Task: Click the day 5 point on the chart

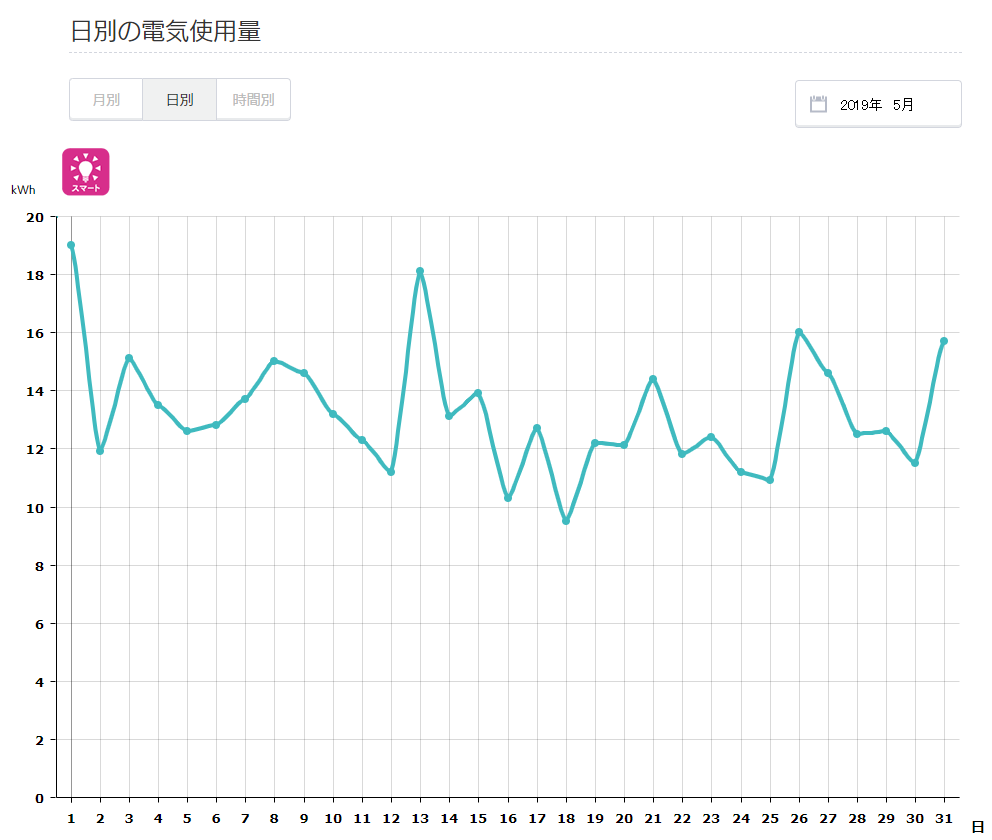Action: 187,431
